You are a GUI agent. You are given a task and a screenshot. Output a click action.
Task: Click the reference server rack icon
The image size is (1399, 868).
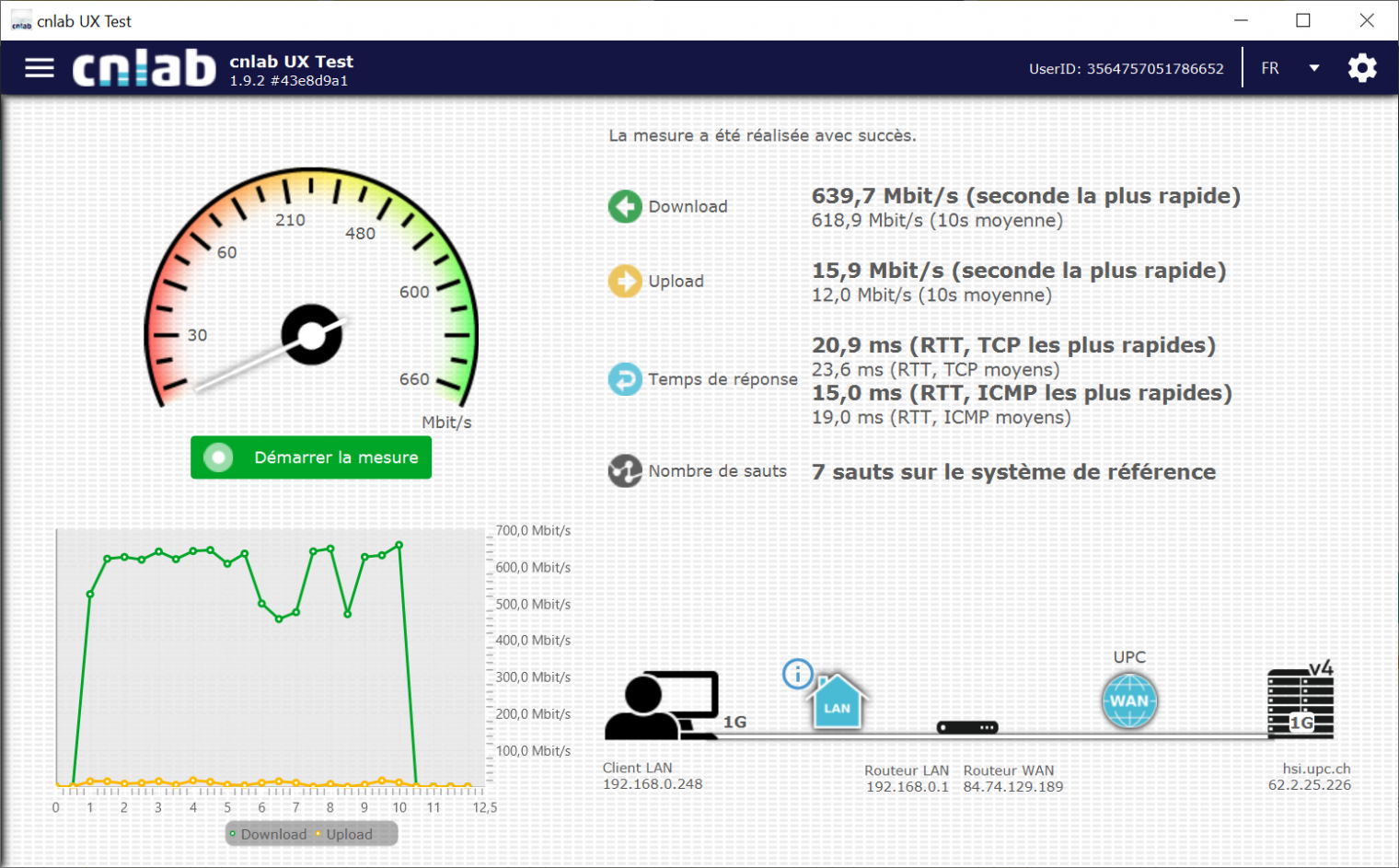[x=1300, y=704]
